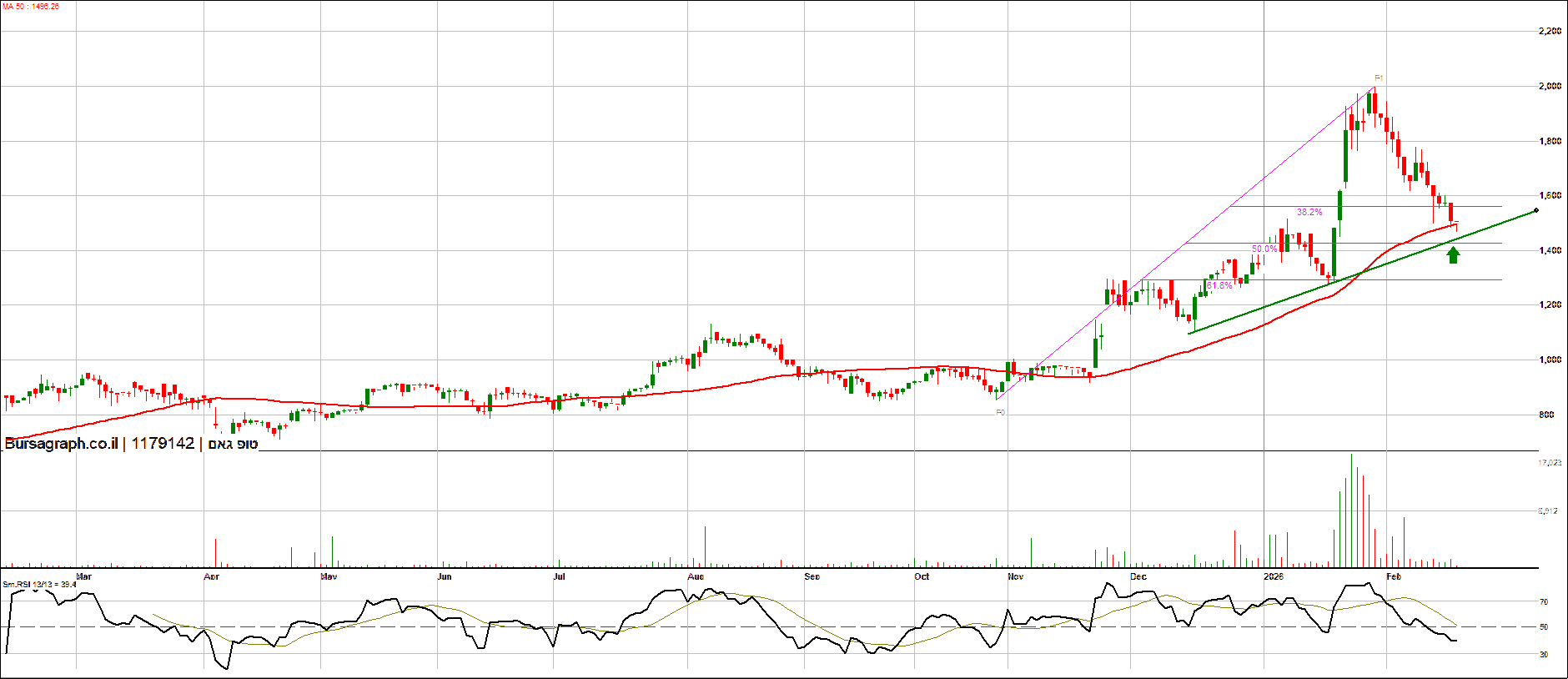The image size is (1568, 679).
Task: Click the 2026 year marker on timeline
Action: pos(1273,576)
